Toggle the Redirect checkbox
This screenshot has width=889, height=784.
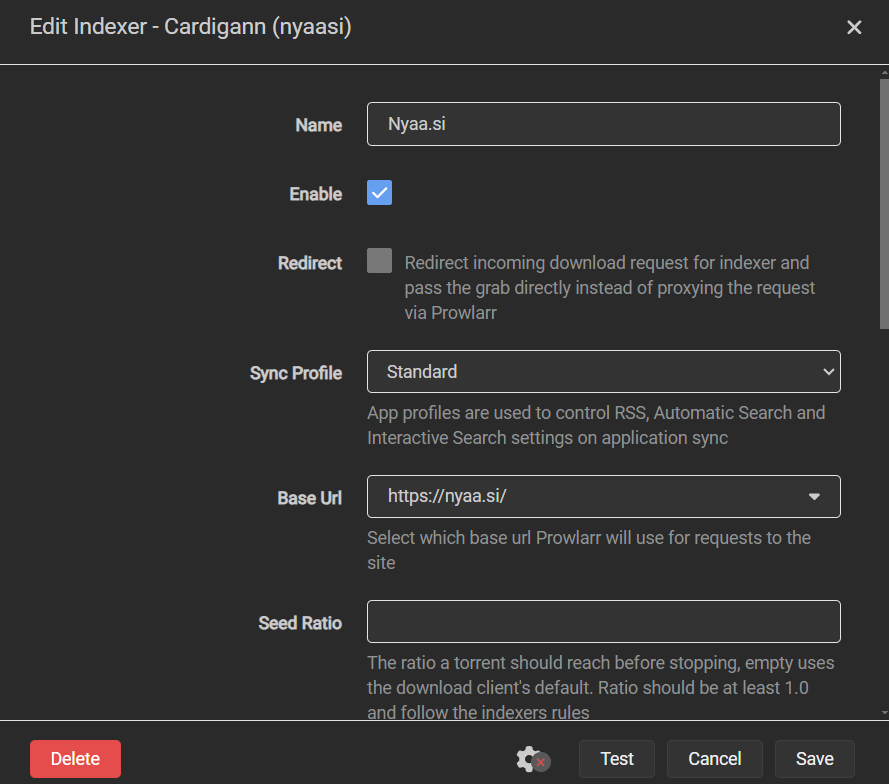(x=379, y=261)
